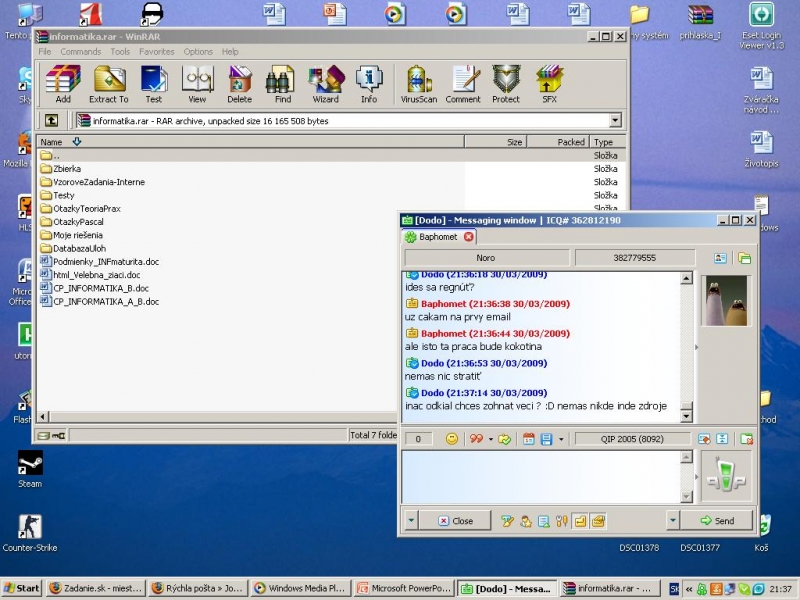Convert archive with the SFX button

(x=549, y=85)
